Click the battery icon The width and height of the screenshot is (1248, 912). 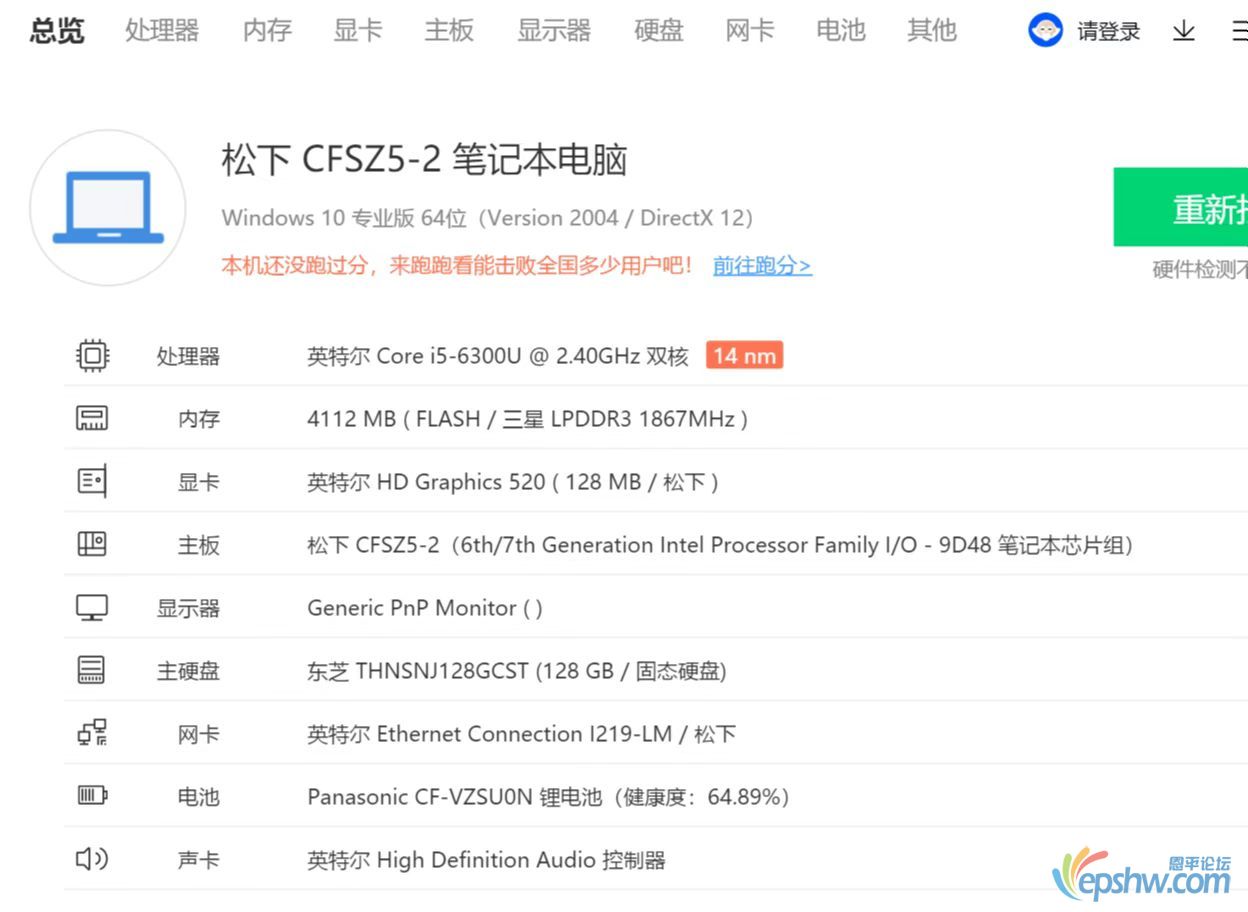click(x=92, y=796)
